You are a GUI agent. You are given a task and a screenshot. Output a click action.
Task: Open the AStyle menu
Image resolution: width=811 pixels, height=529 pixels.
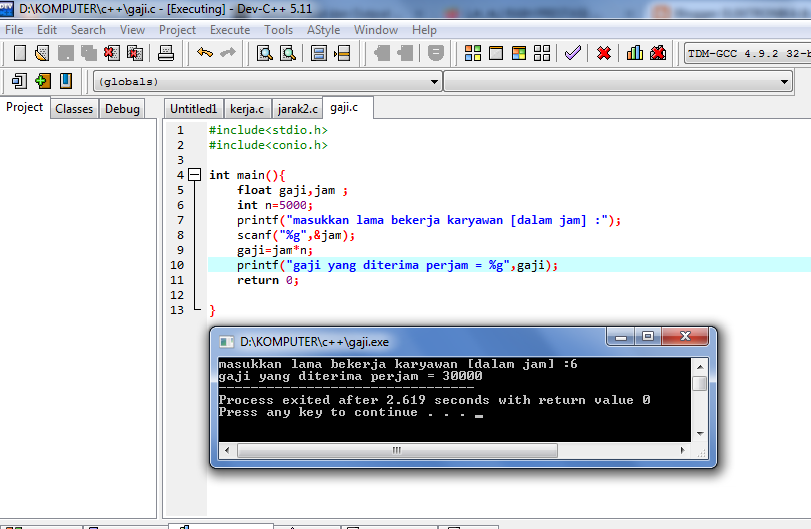tap(323, 30)
